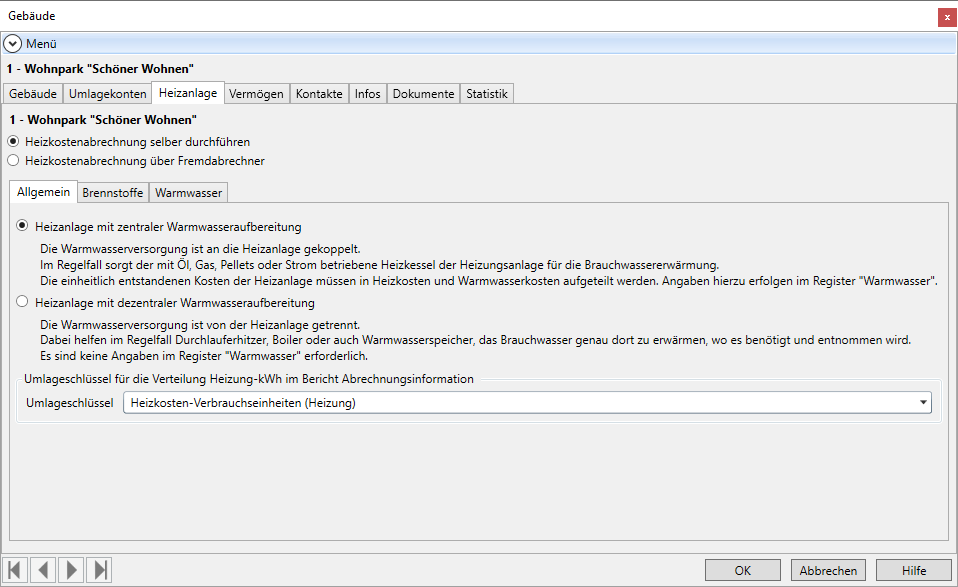Viewport: 958px width, 587px height.
Task: Open help via Hilfe button
Action: pyautogui.click(x=913, y=570)
